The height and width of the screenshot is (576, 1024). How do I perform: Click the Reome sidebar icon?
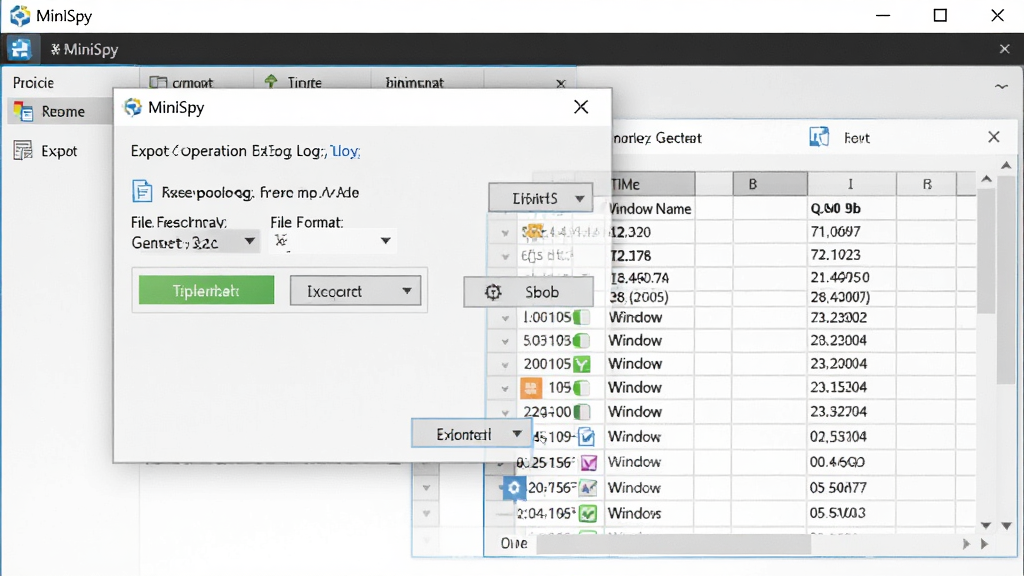point(24,112)
